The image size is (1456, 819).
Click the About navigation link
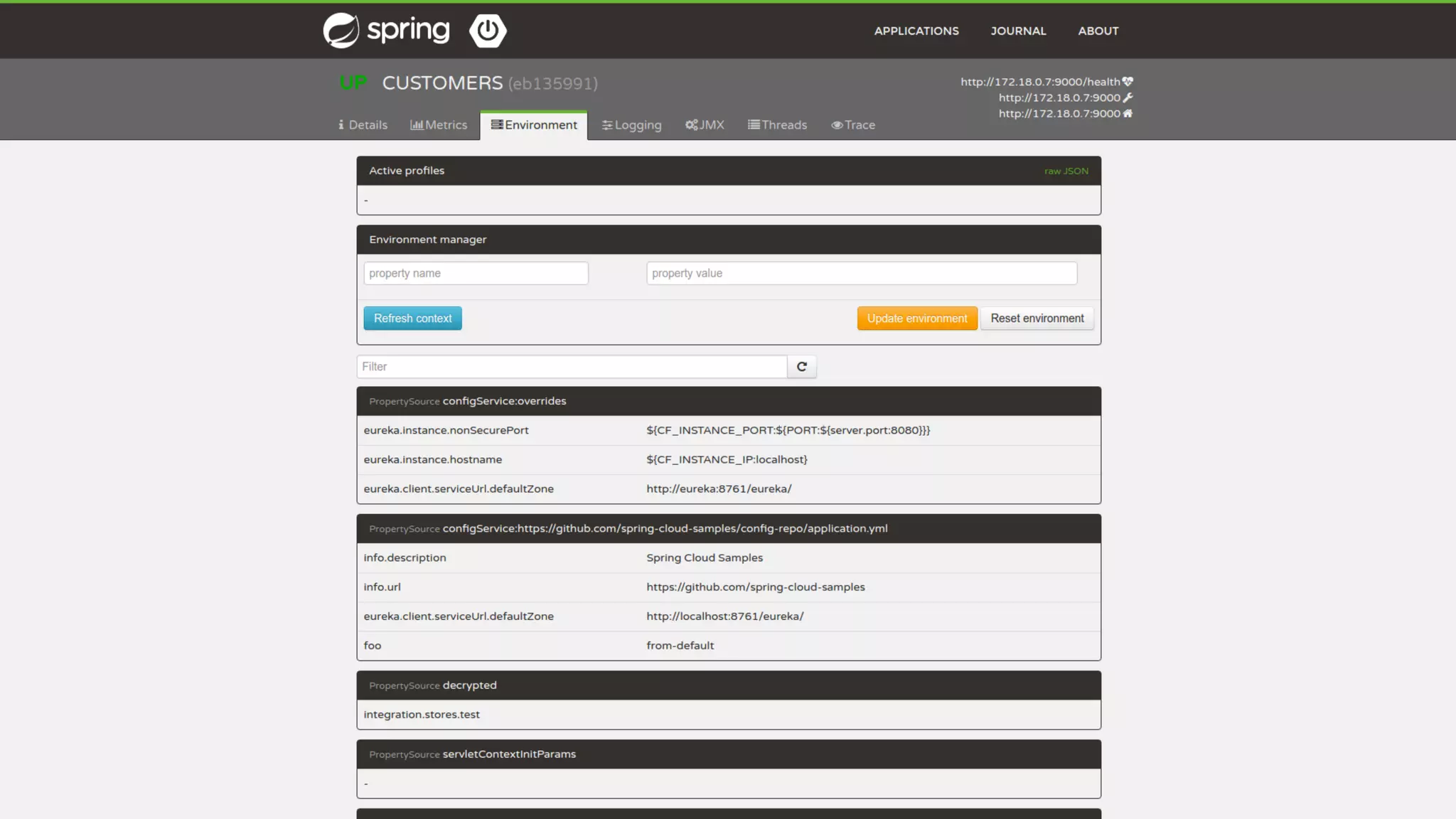tap(1098, 31)
